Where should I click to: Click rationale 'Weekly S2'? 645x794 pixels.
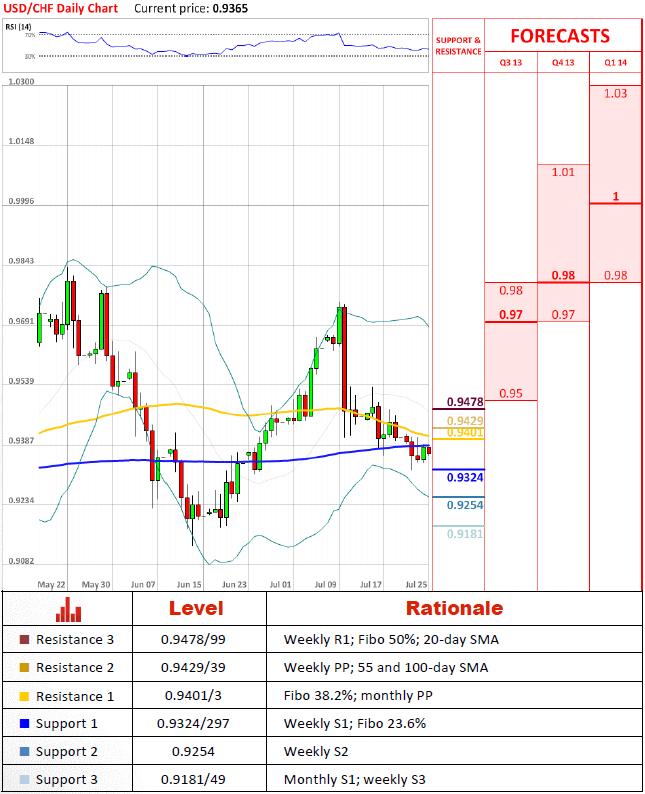316,751
